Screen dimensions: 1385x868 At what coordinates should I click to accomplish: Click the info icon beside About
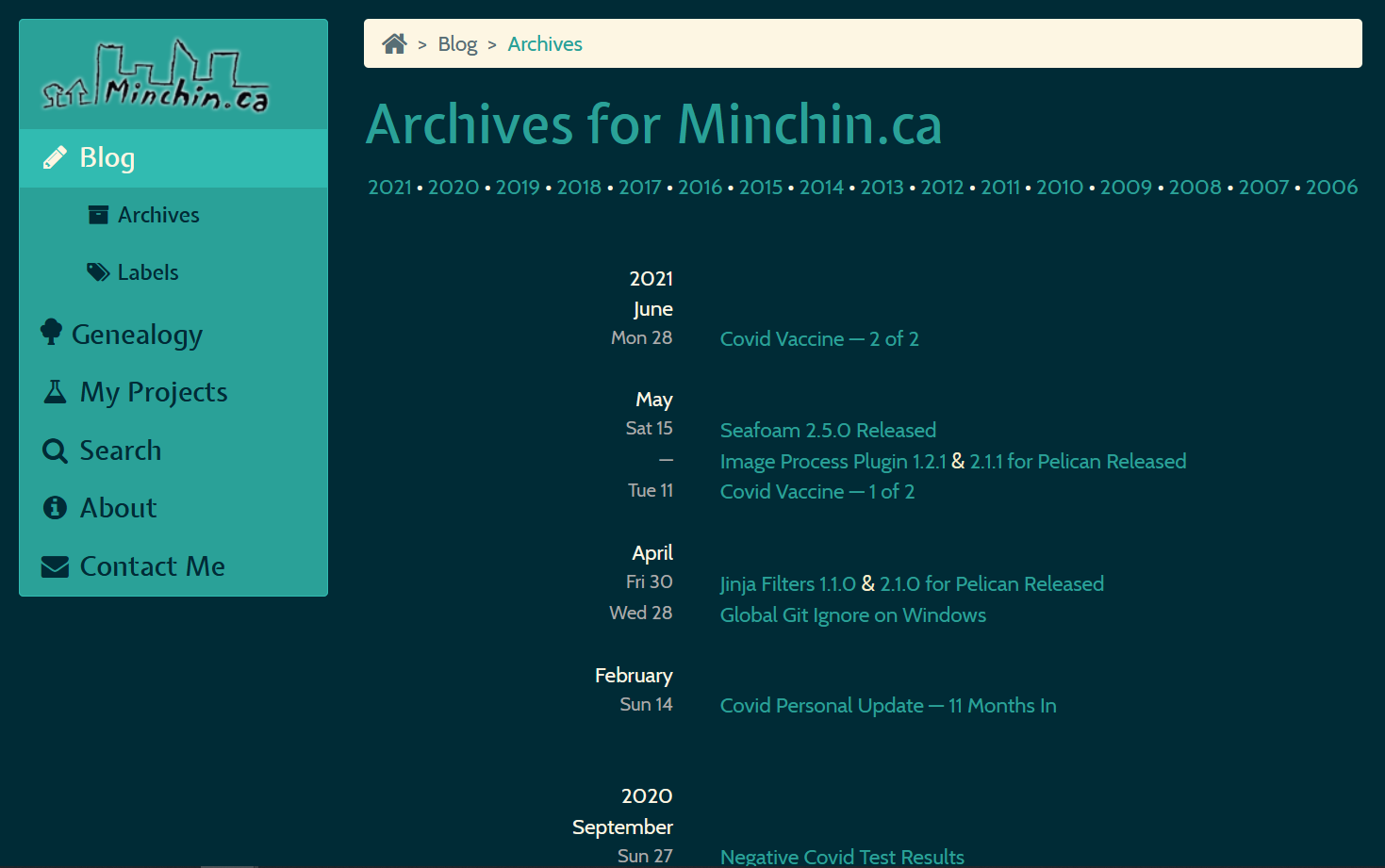[55, 508]
